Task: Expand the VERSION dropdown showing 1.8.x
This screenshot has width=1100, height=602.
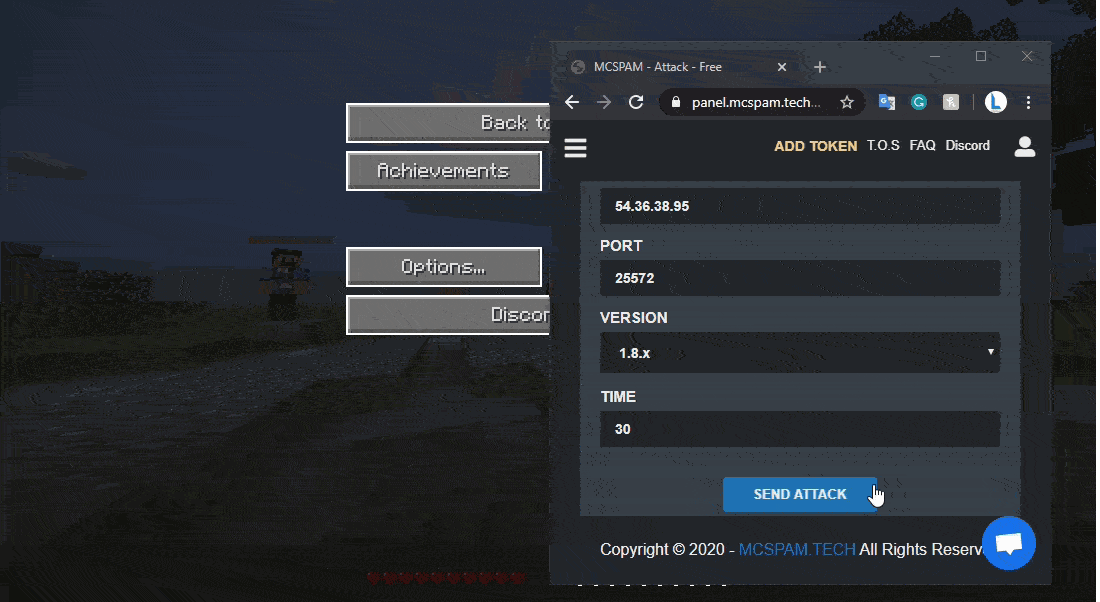Action: click(x=800, y=354)
